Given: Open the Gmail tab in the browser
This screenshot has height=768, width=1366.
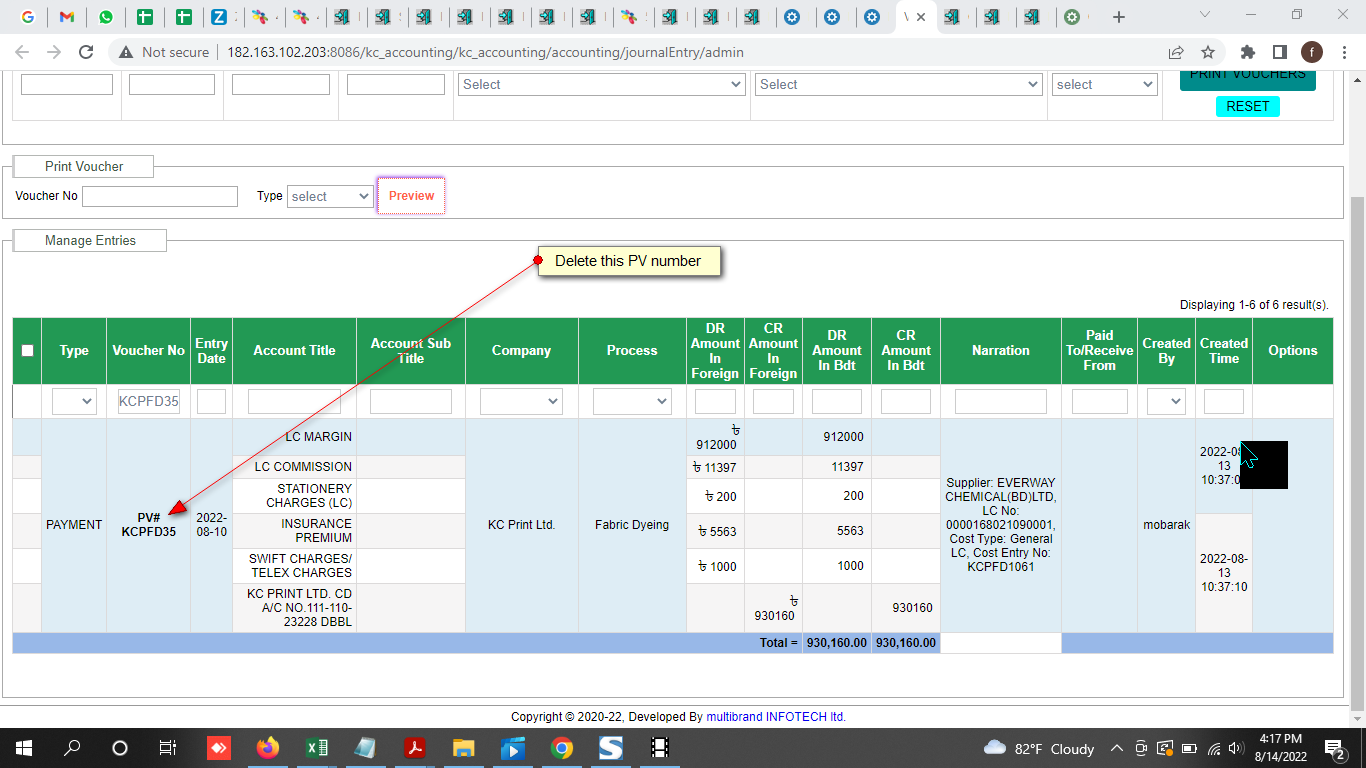Looking at the screenshot, I should [66, 17].
